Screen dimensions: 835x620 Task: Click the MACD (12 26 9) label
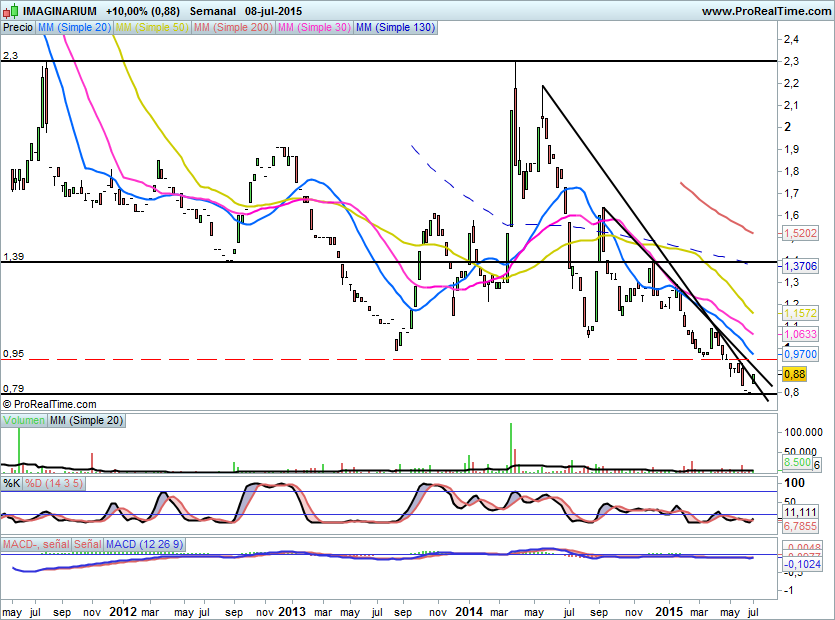[x=144, y=544]
